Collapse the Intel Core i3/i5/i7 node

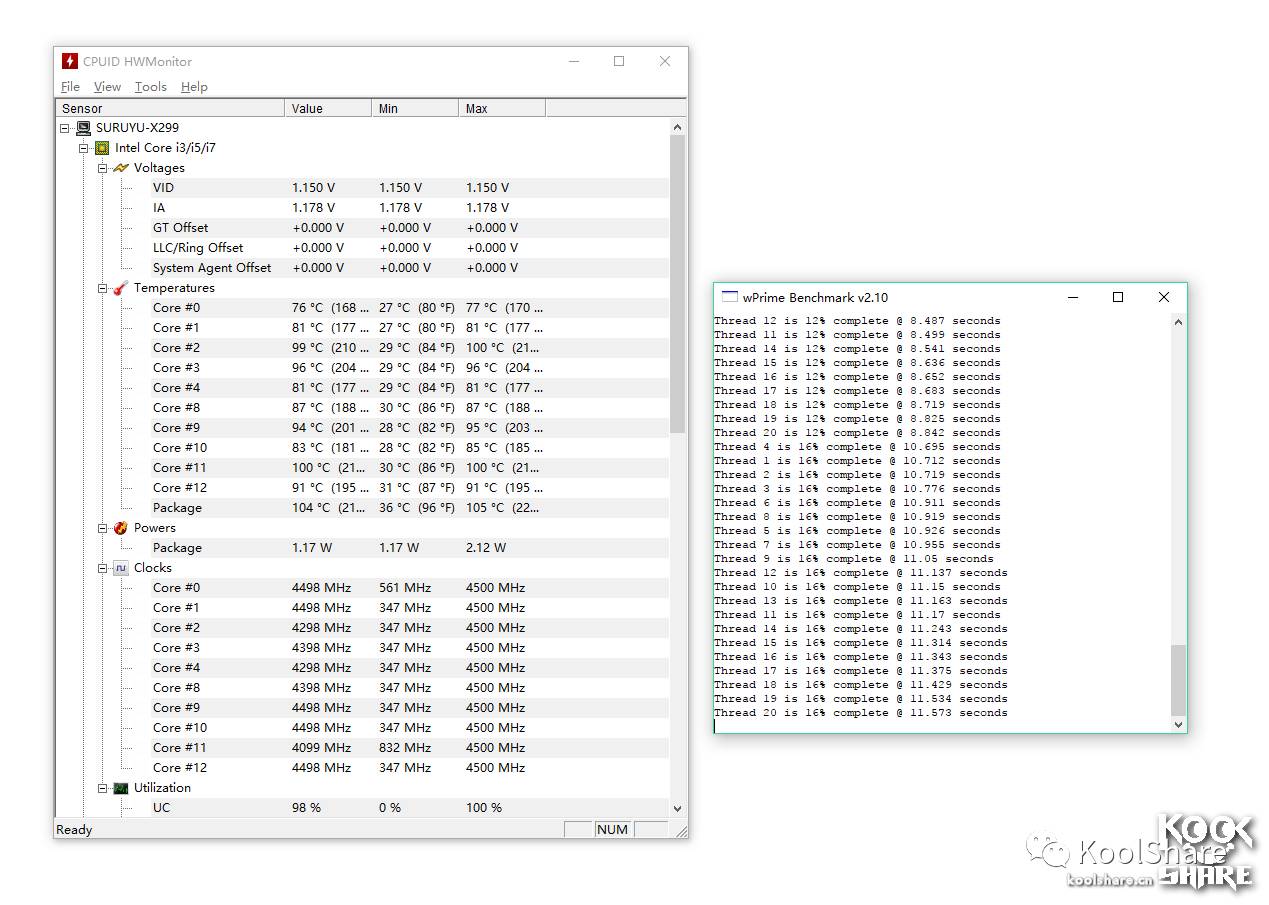pos(84,148)
